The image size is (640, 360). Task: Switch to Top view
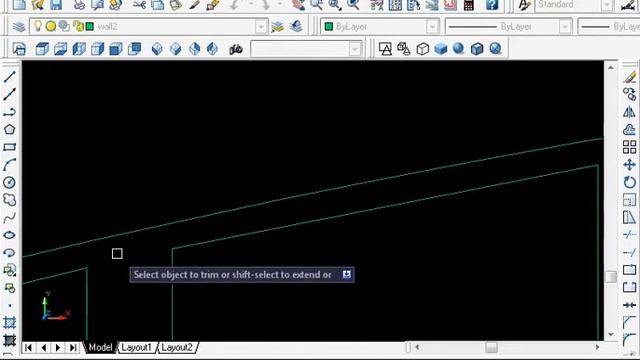click(x=42, y=49)
